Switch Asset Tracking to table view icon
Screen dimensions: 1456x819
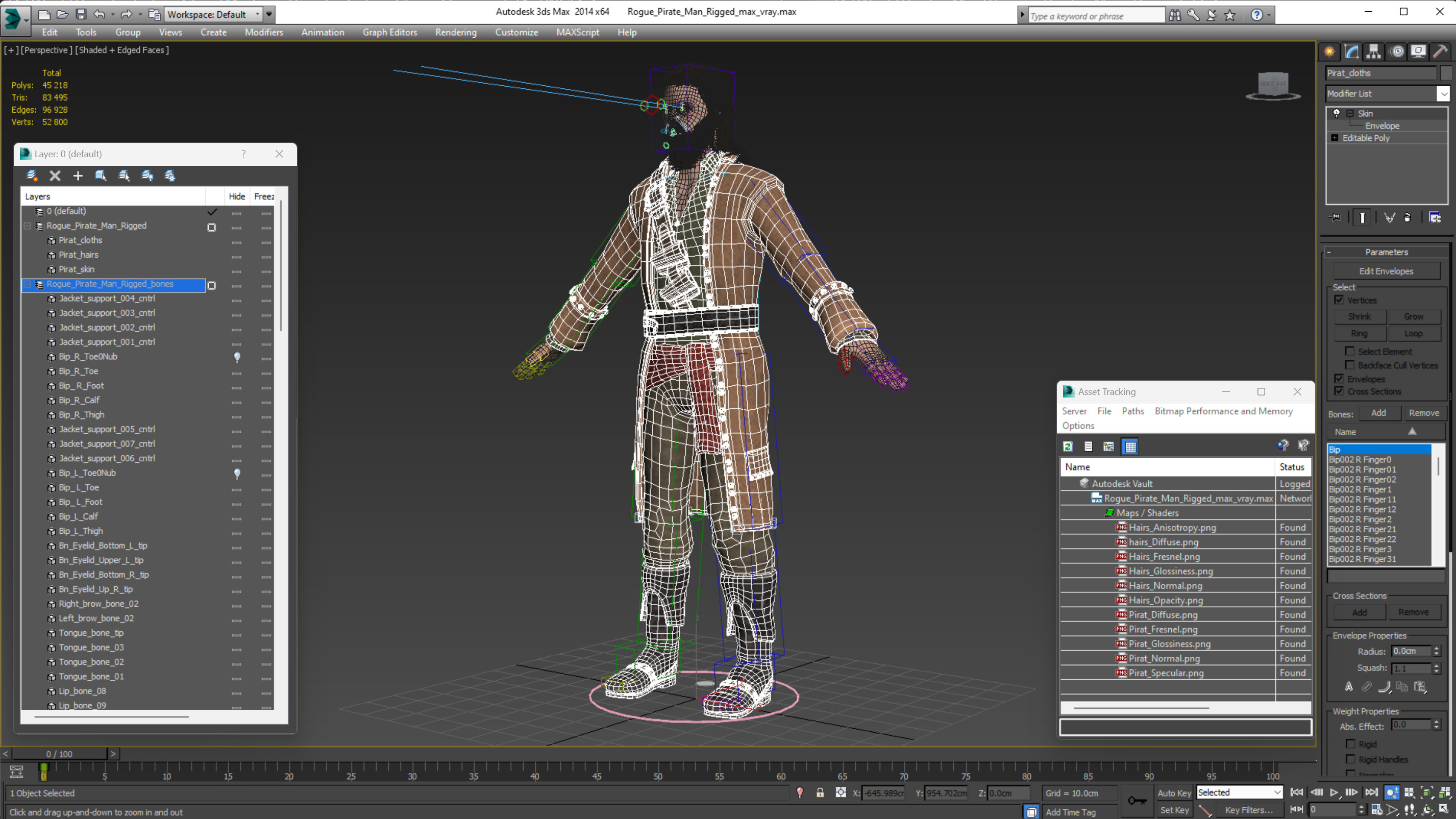(1130, 446)
